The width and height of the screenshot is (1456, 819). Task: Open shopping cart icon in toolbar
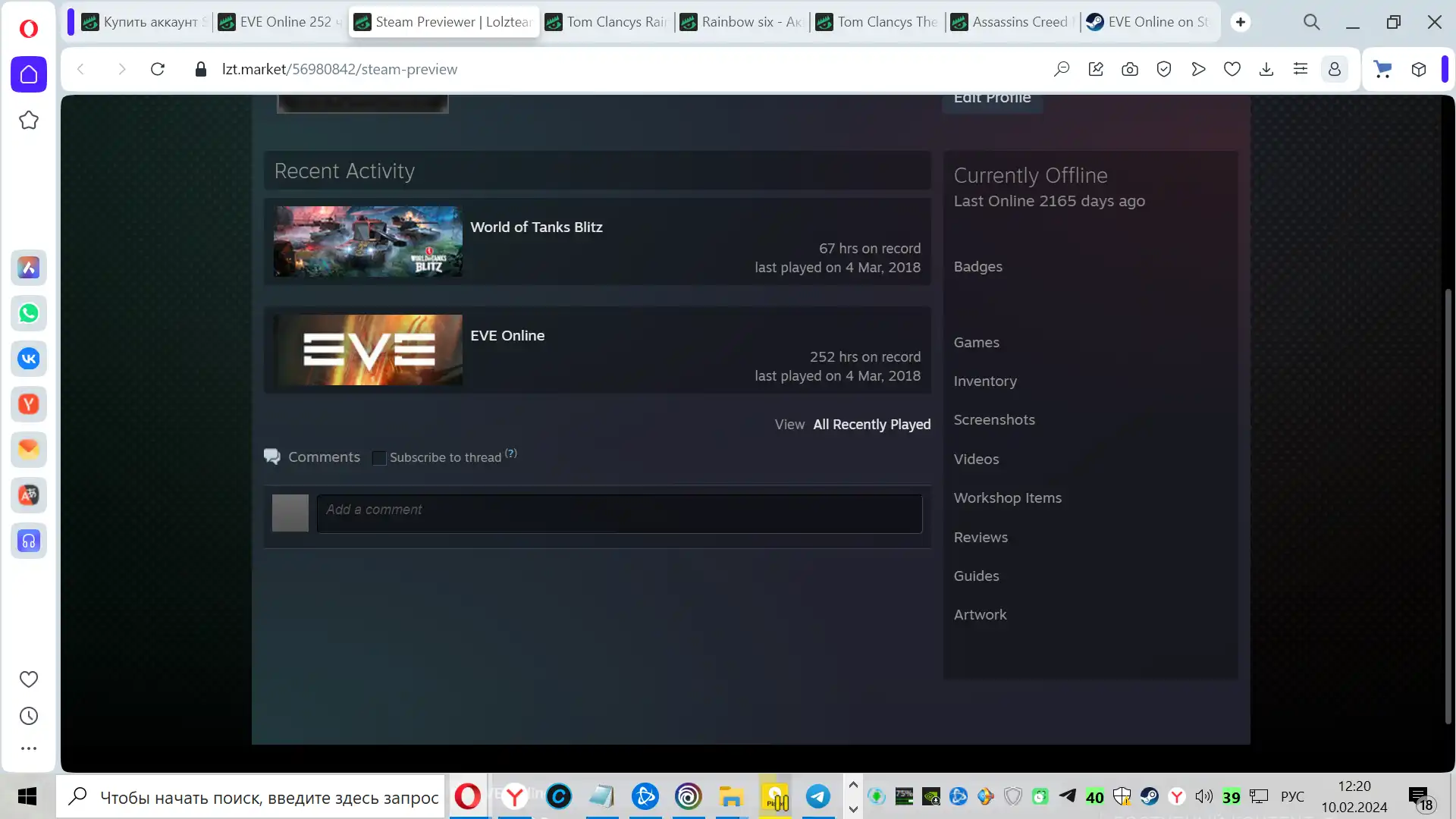[1383, 69]
